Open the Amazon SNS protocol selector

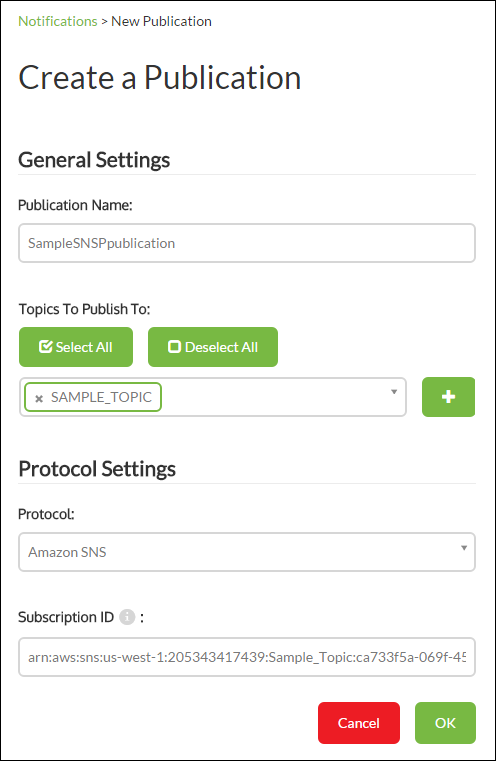click(247, 552)
